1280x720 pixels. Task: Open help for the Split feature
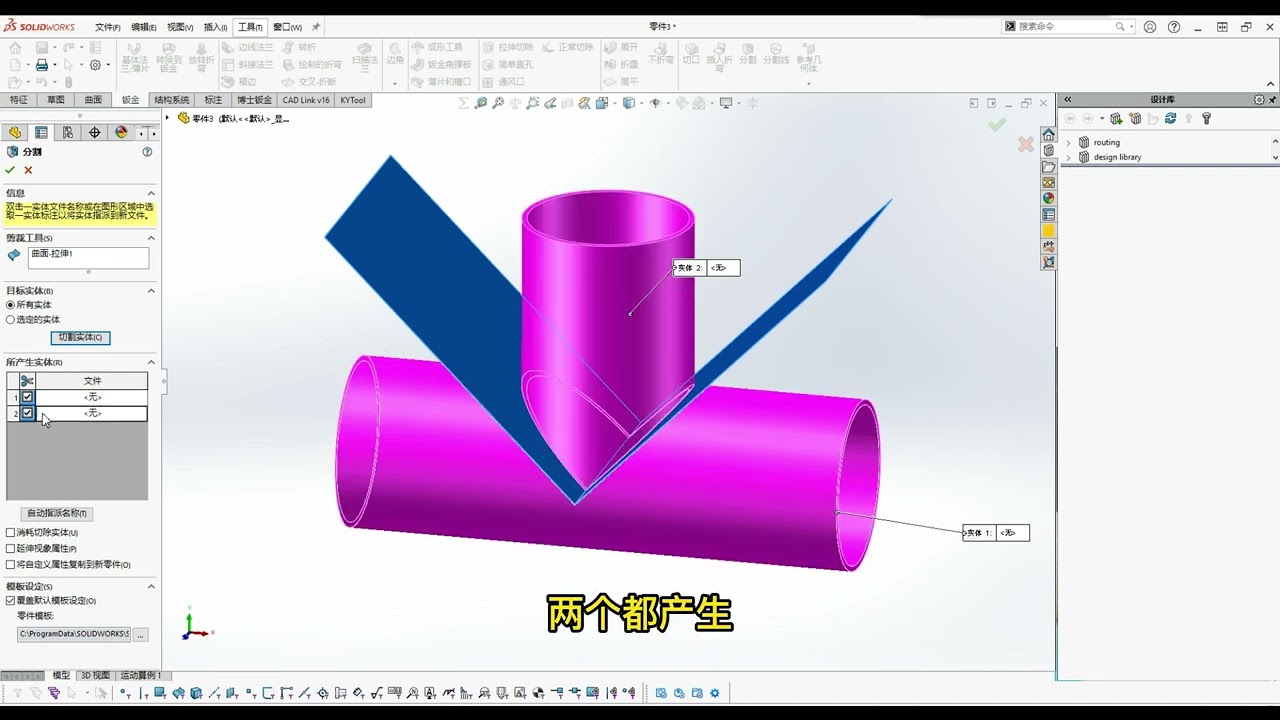point(147,152)
